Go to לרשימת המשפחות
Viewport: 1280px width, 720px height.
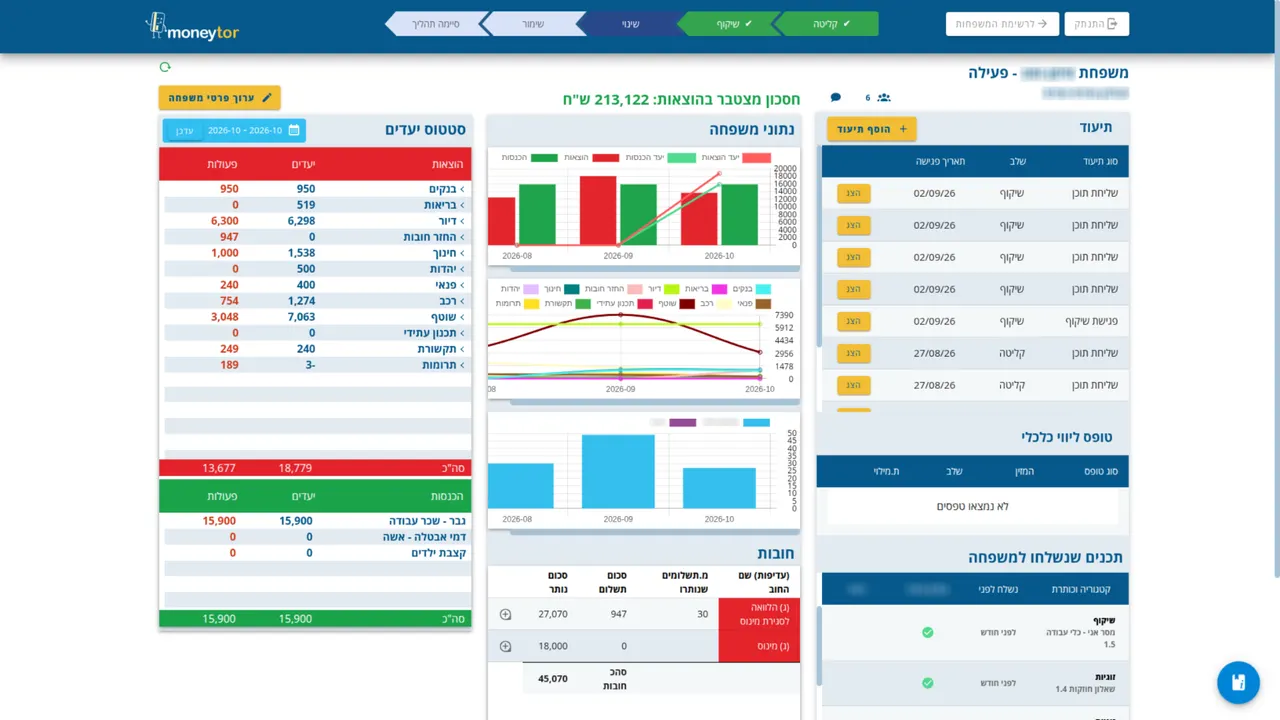[x=1002, y=24]
